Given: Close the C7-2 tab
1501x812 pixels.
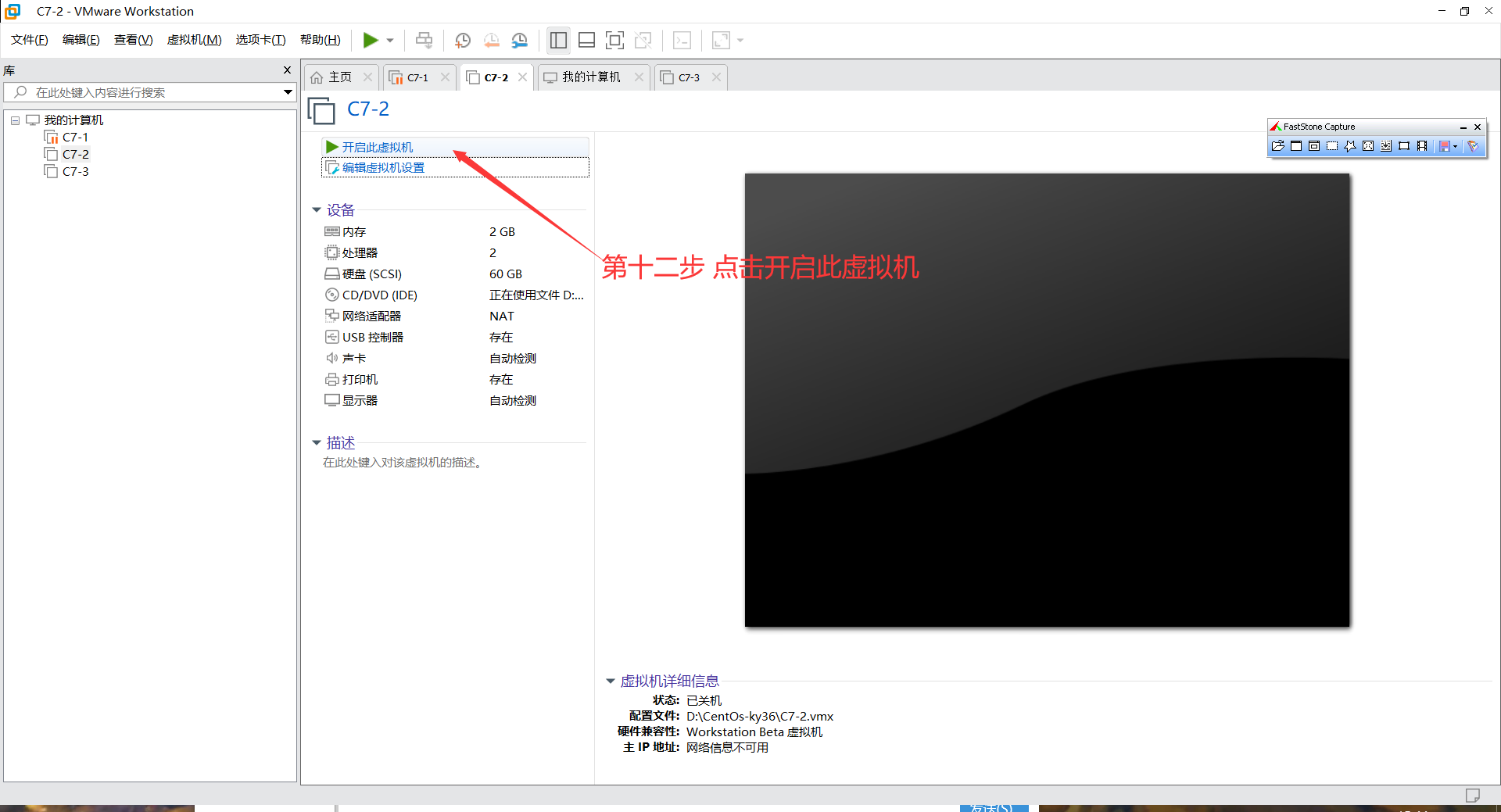Looking at the screenshot, I should [522, 77].
